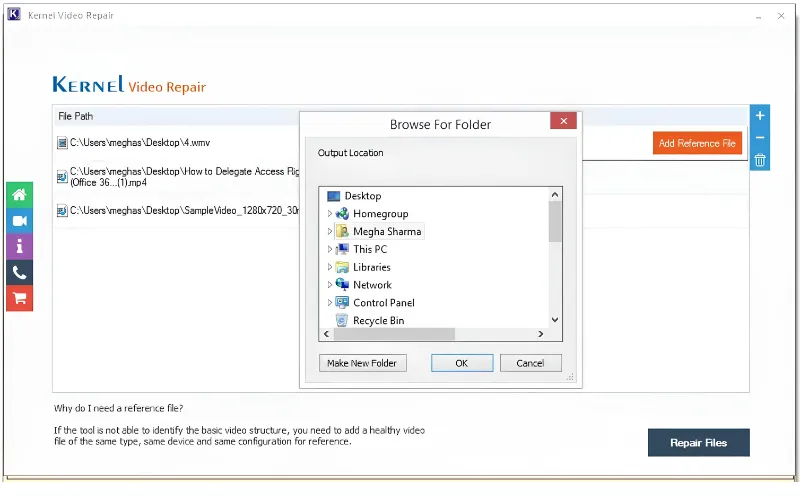
Task: Choose Network entry
Action: (372, 285)
